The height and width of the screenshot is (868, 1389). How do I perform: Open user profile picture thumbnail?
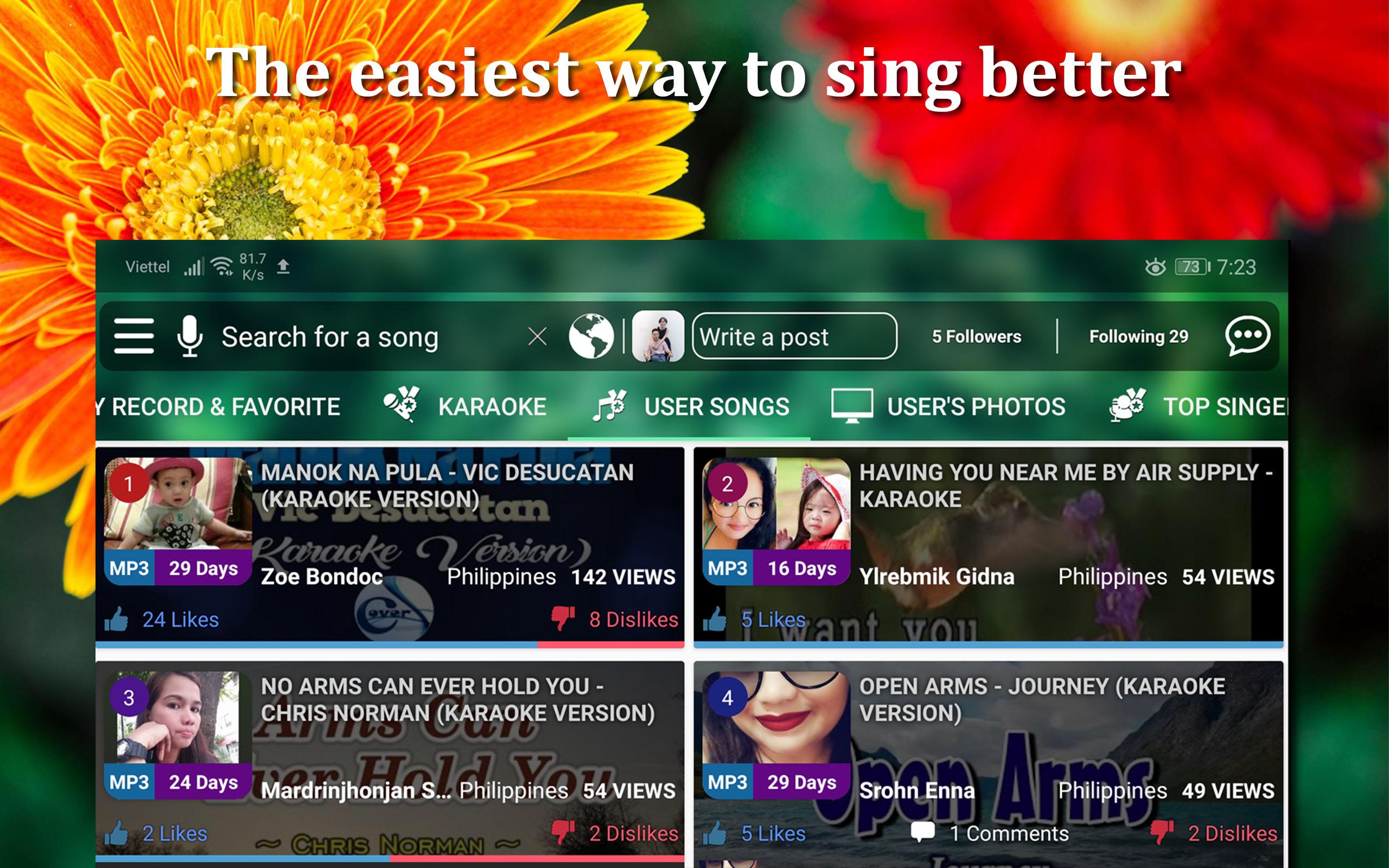click(658, 336)
